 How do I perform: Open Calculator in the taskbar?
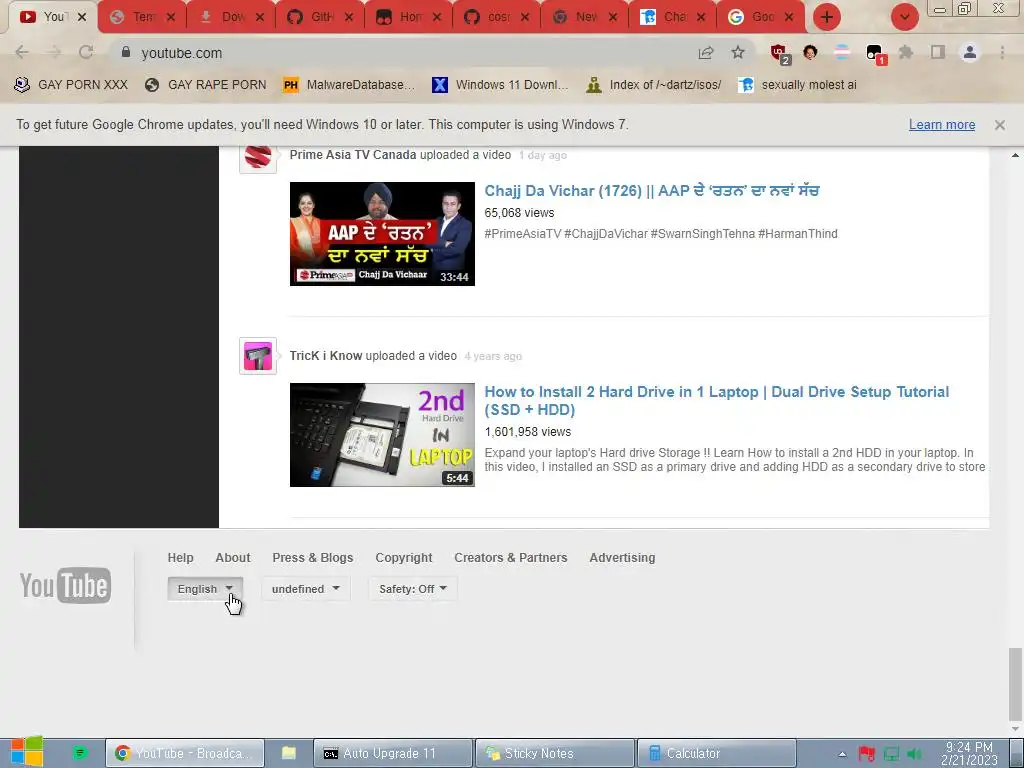[716, 753]
